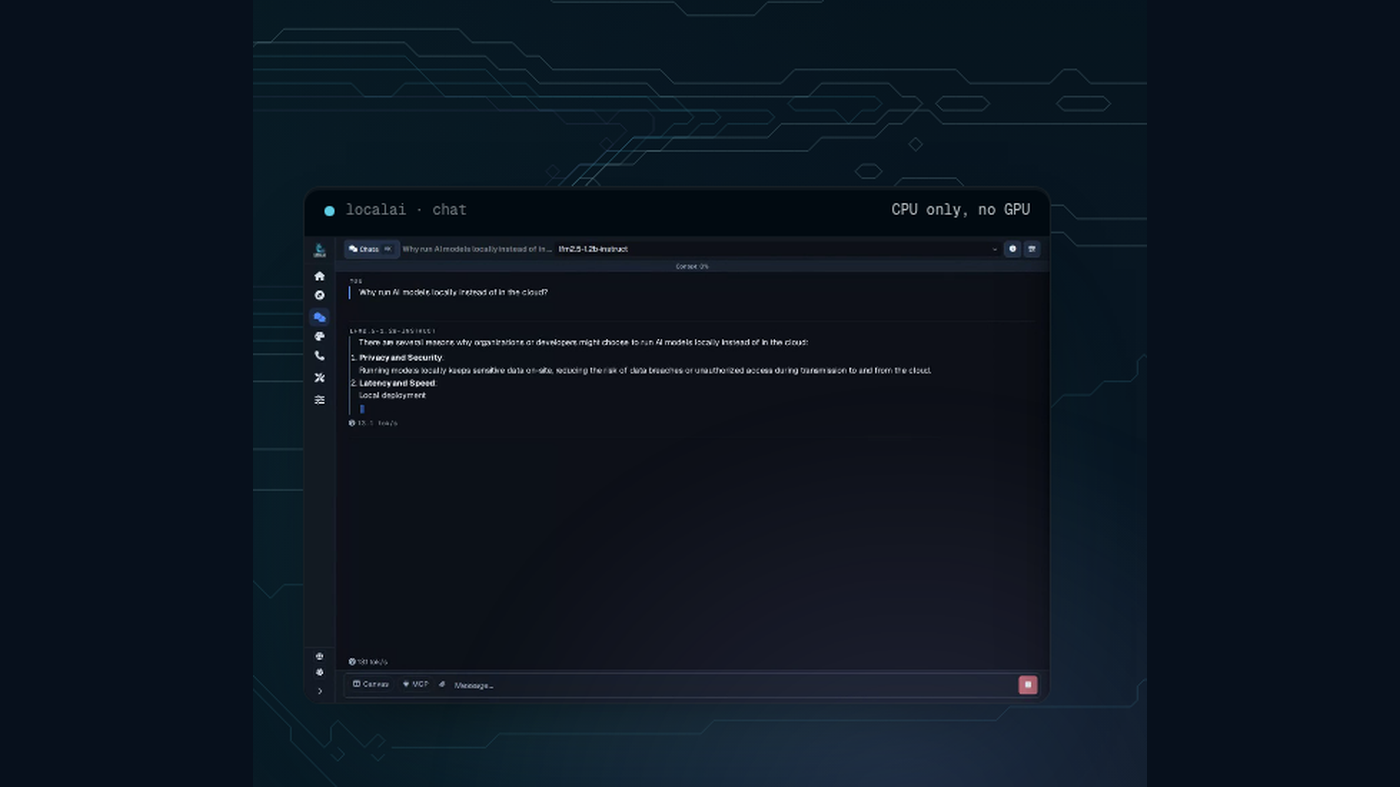This screenshot has height=787, width=1400.
Task: Select the chat bubbles icon in the sidebar
Action: 319,317
